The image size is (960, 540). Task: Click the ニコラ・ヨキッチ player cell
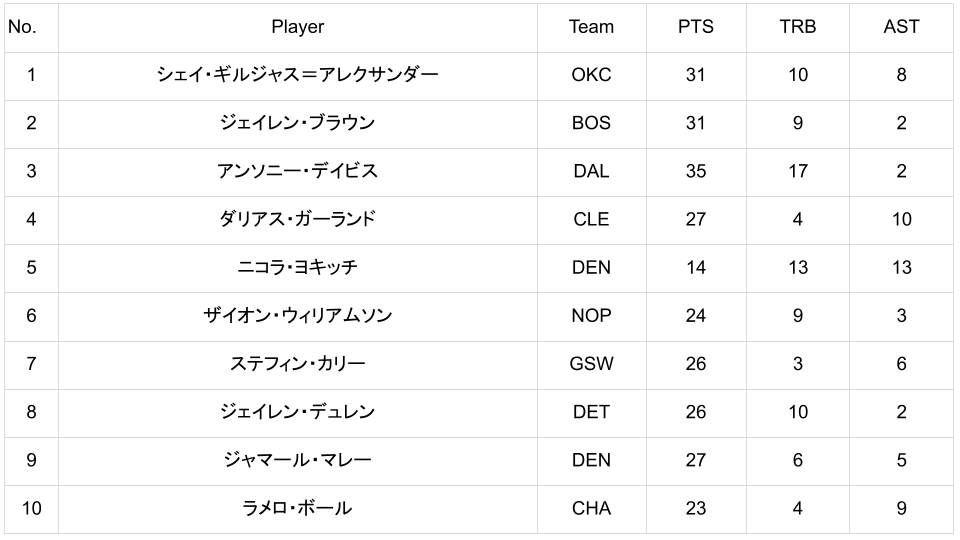pyautogui.click(x=297, y=267)
